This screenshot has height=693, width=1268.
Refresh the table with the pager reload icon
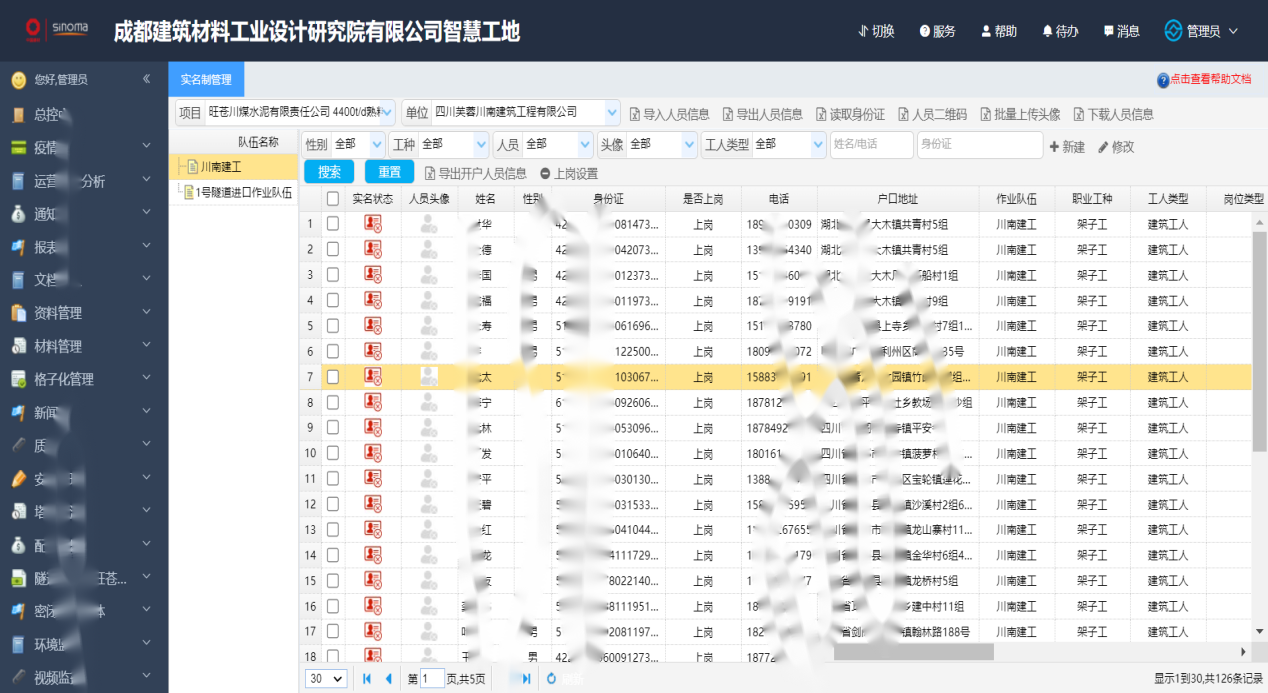click(x=551, y=678)
